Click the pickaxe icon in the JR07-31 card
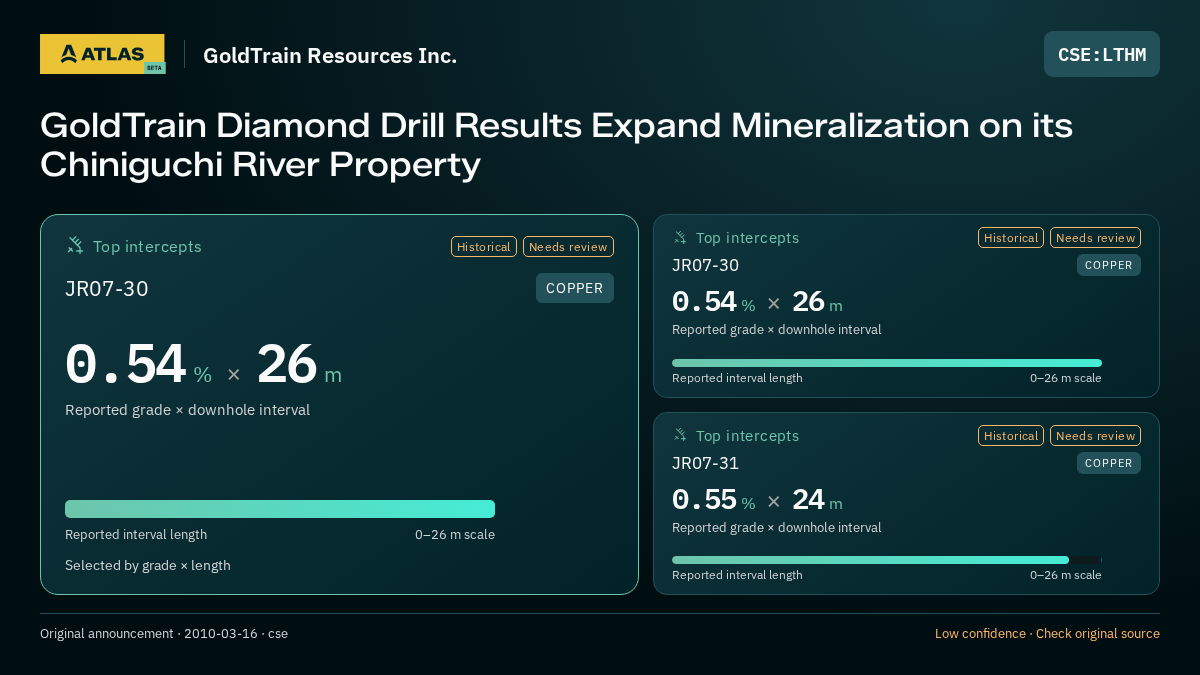Image resolution: width=1200 pixels, height=675 pixels. coord(680,435)
